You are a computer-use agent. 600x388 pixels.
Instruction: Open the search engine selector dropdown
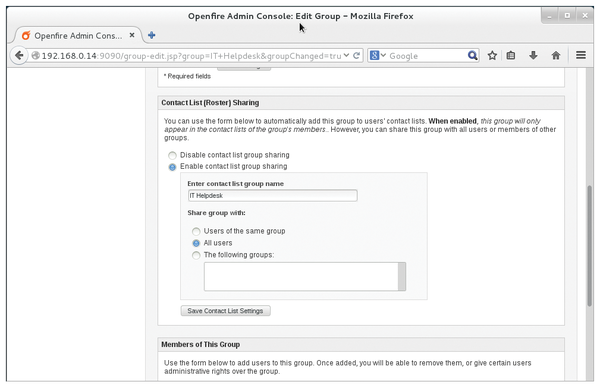[x=378, y=55]
